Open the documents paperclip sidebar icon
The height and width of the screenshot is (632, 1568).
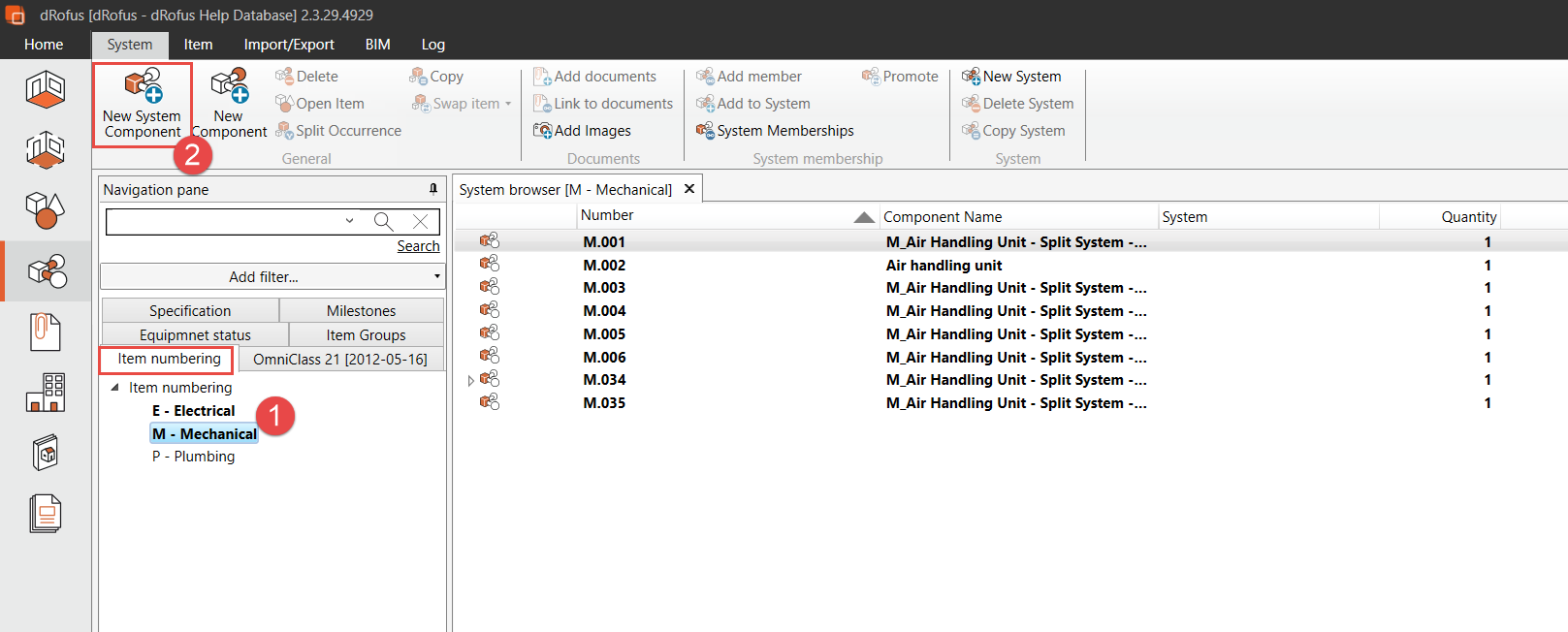pyautogui.click(x=45, y=332)
